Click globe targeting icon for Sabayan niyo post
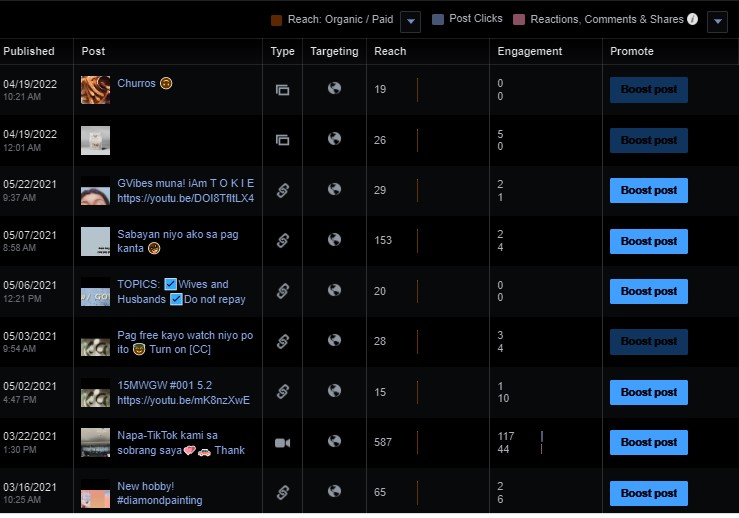Image resolution: width=739 pixels, height=518 pixels. pos(334,240)
